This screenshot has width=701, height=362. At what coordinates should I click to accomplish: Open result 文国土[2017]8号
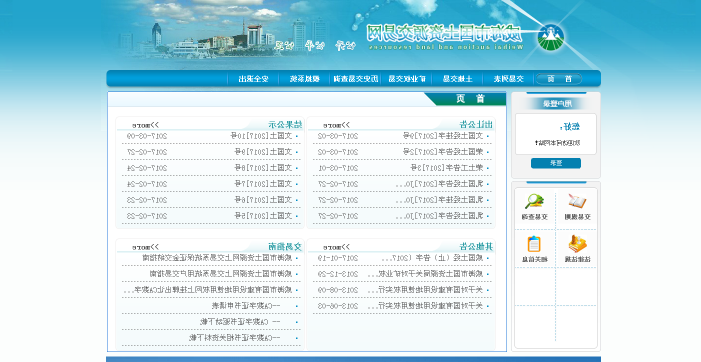click(x=263, y=168)
